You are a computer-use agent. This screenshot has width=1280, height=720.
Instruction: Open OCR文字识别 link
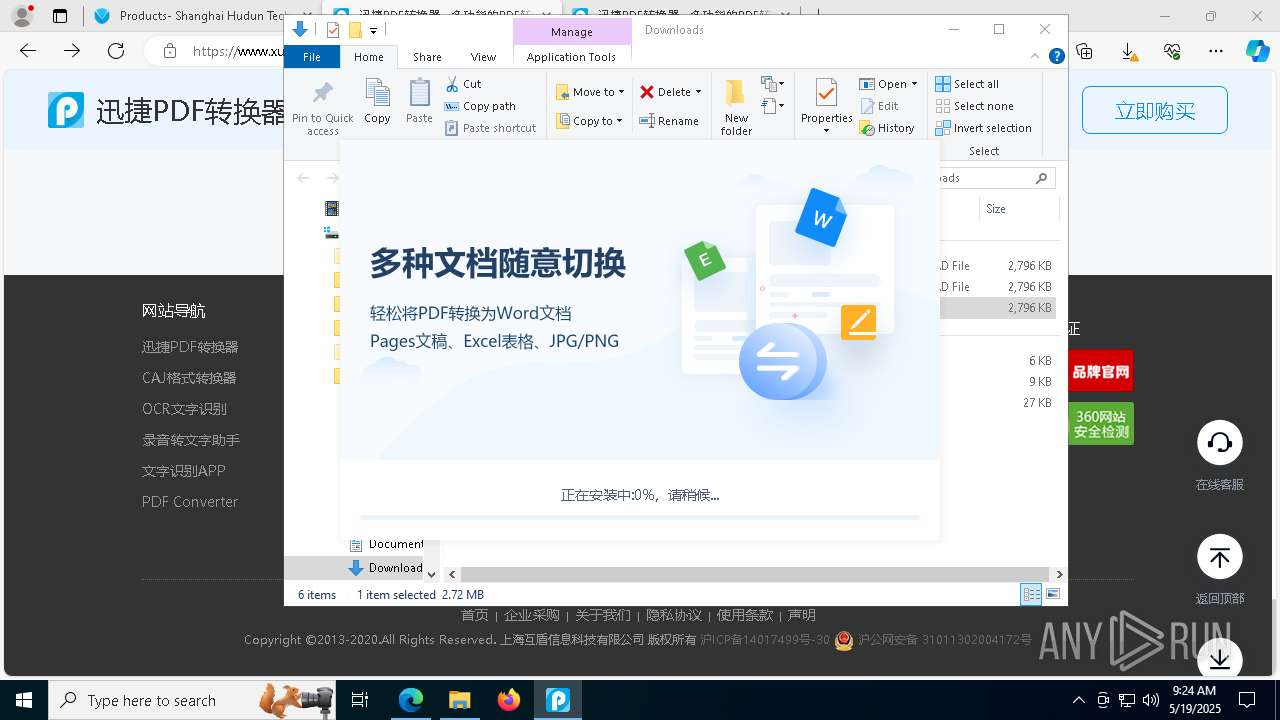click(x=184, y=409)
